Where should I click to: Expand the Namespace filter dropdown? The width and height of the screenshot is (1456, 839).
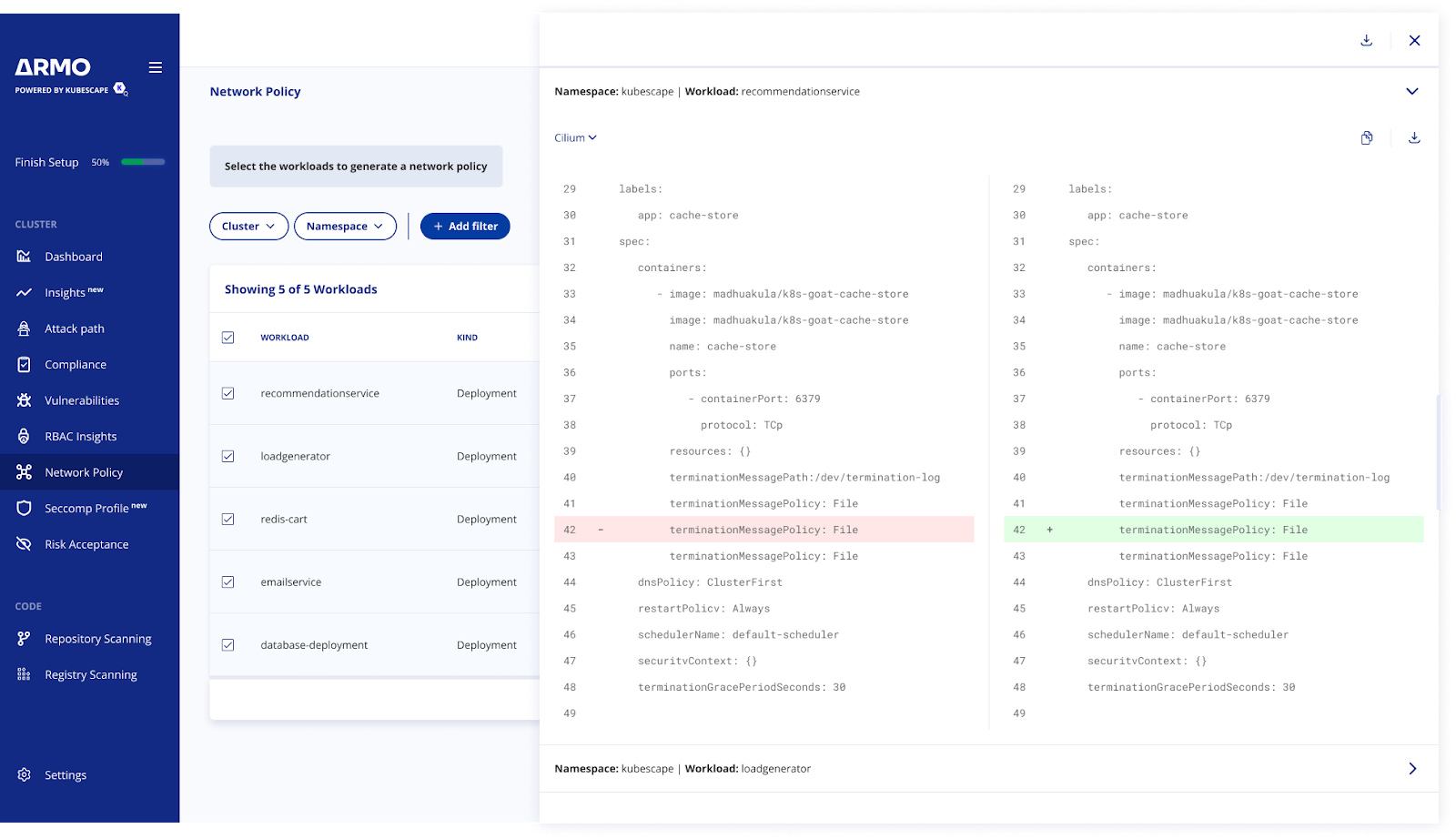pyautogui.click(x=345, y=226)
